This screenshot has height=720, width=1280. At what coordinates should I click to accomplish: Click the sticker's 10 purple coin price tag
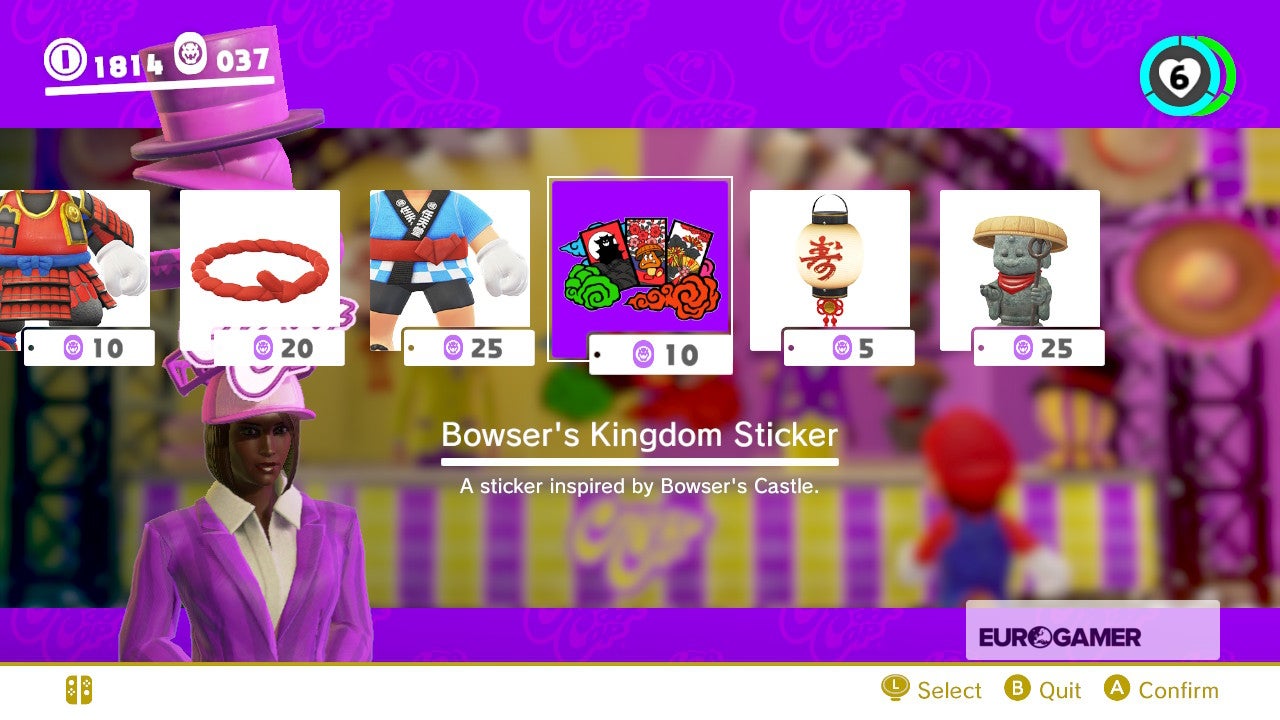(x=661, y=354)
